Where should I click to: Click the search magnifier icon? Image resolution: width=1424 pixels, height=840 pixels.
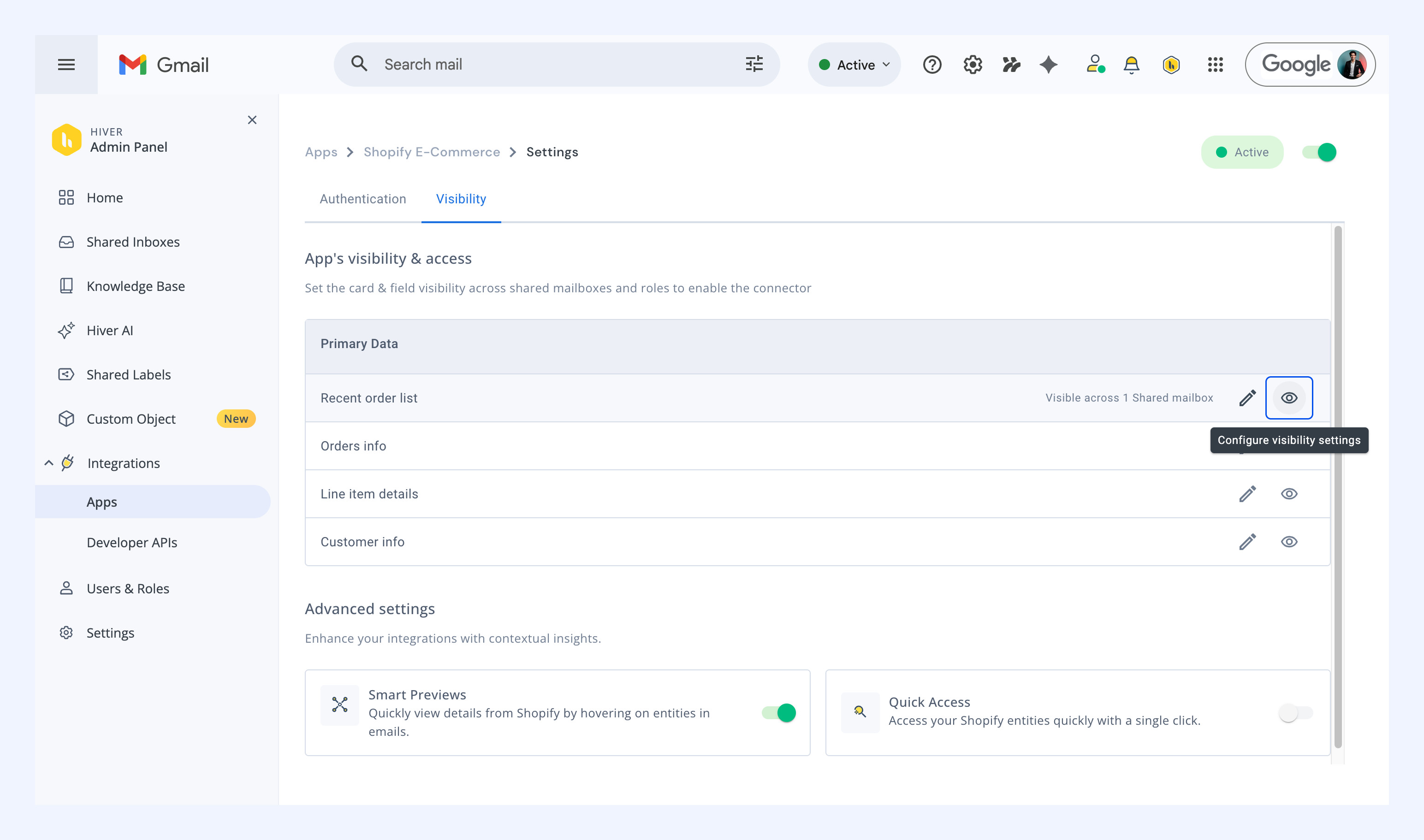359,64
